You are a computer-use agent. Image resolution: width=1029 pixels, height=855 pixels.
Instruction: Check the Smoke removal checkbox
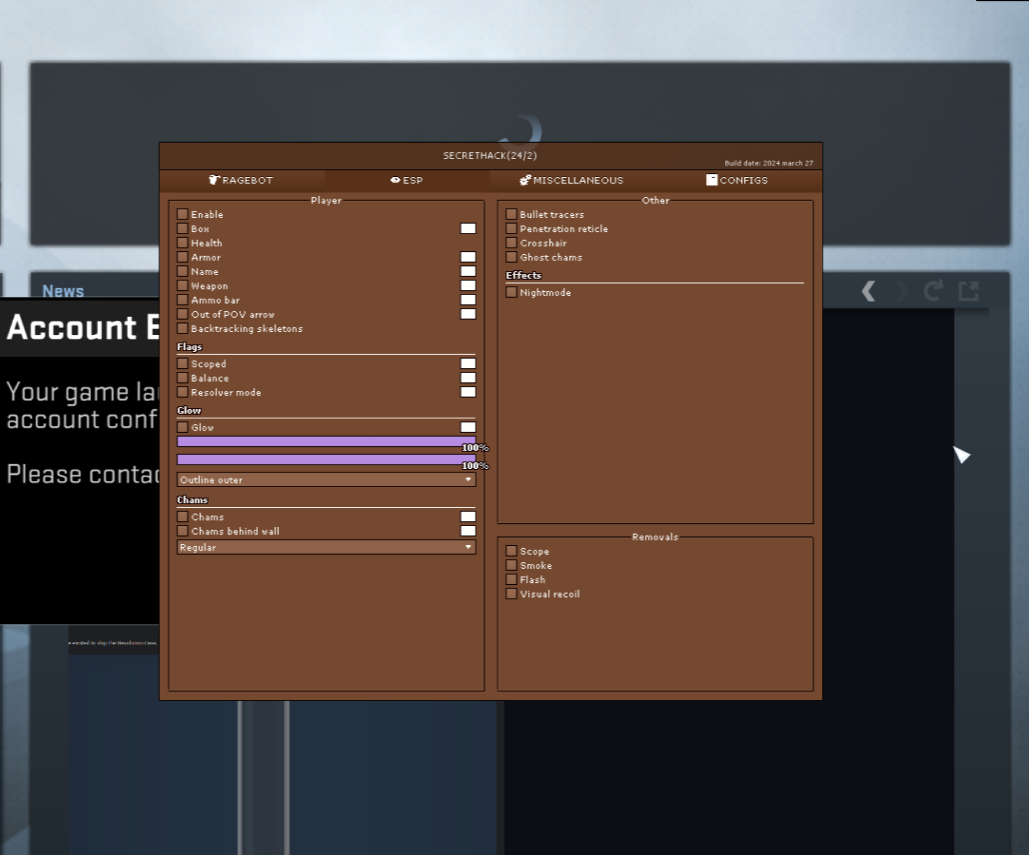[512, 566]
